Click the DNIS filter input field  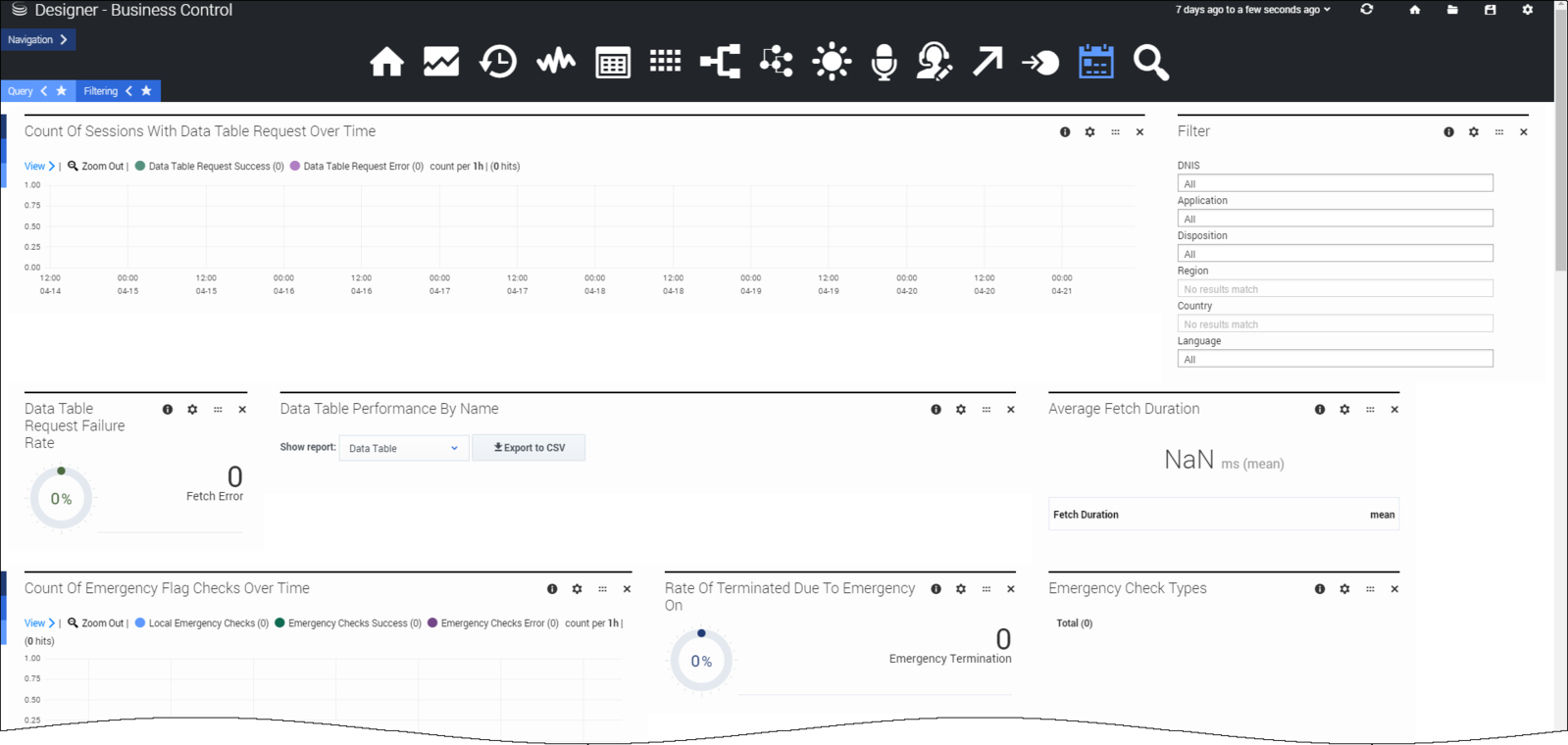tap(1334, 183)
